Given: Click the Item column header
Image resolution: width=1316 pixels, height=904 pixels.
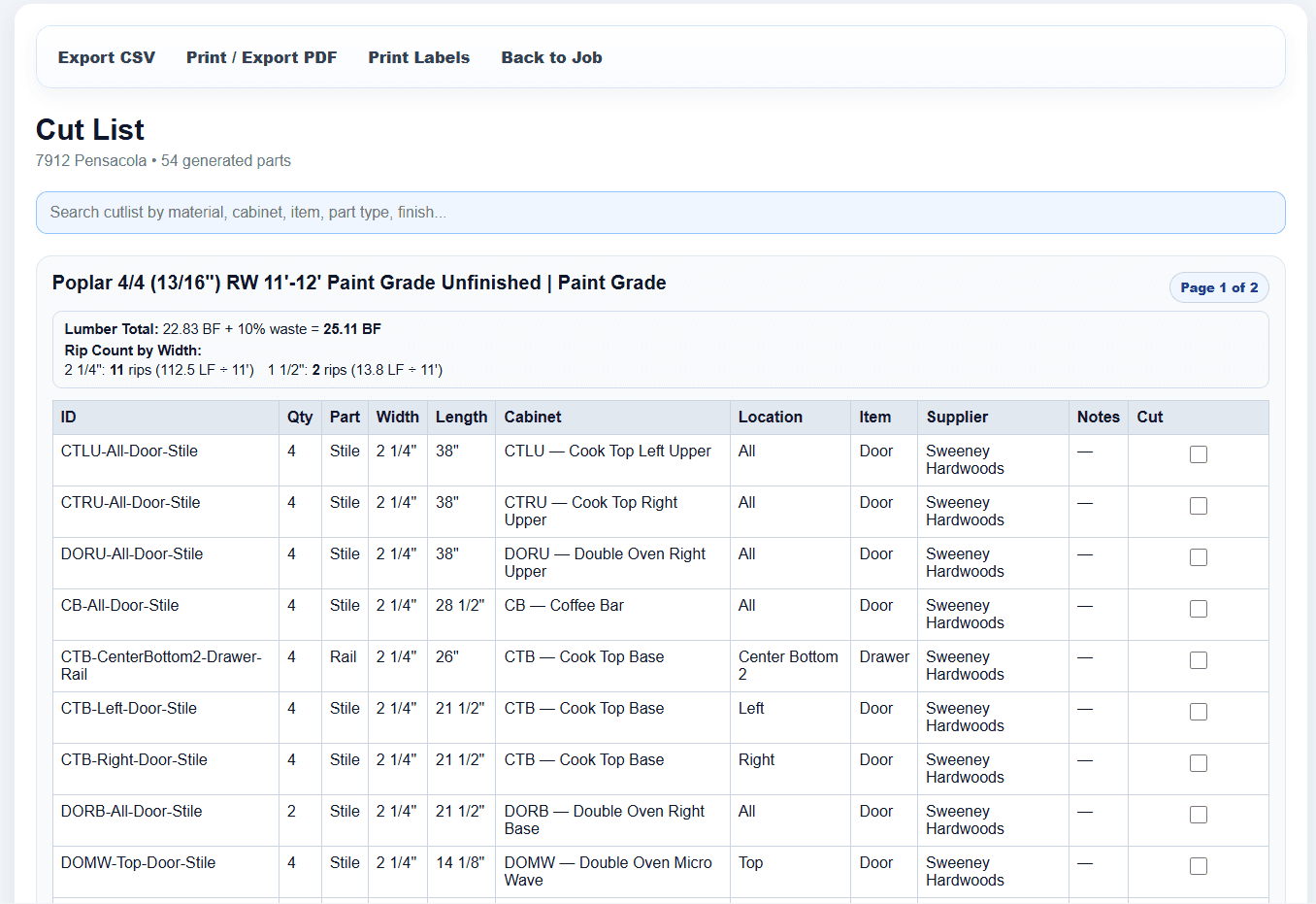Looking at the screenshot, I should coord(884,418).
